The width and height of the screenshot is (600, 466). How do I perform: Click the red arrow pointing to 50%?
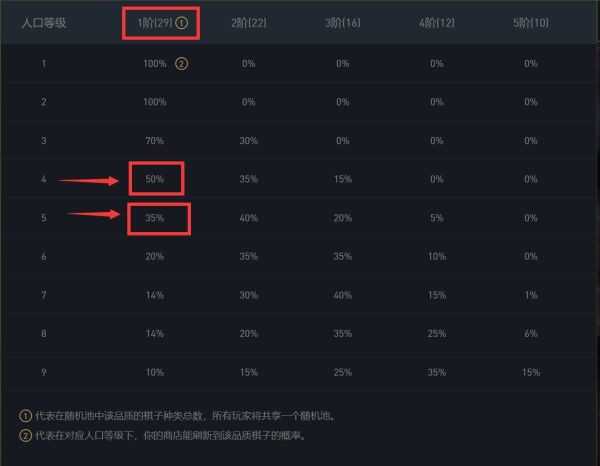[88, 180]
